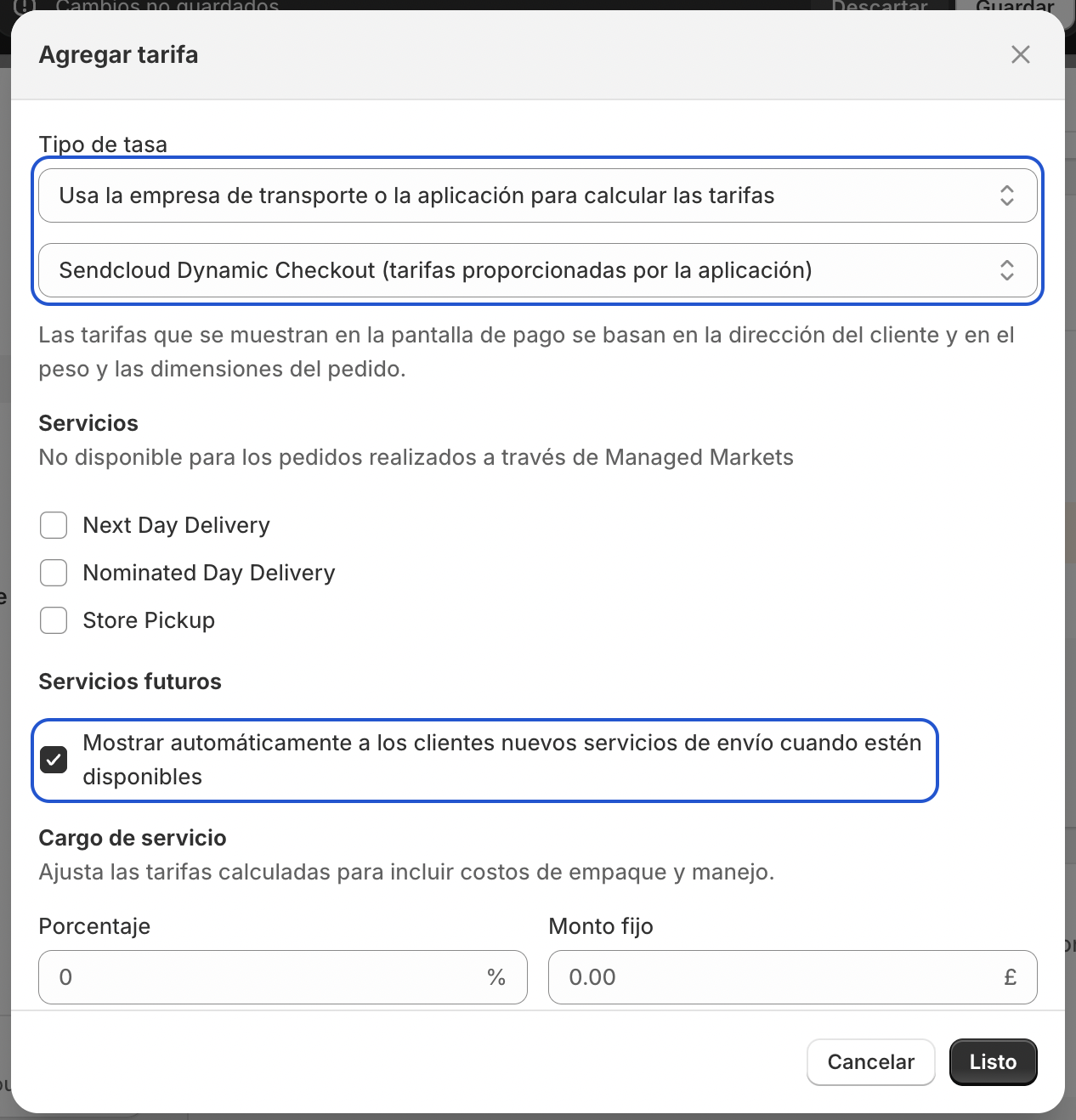This screenshot has width=1076, height=1120.
Task: Expand the Sendcloud Dynamic Checkout dropdown
Action: (538, 270)
